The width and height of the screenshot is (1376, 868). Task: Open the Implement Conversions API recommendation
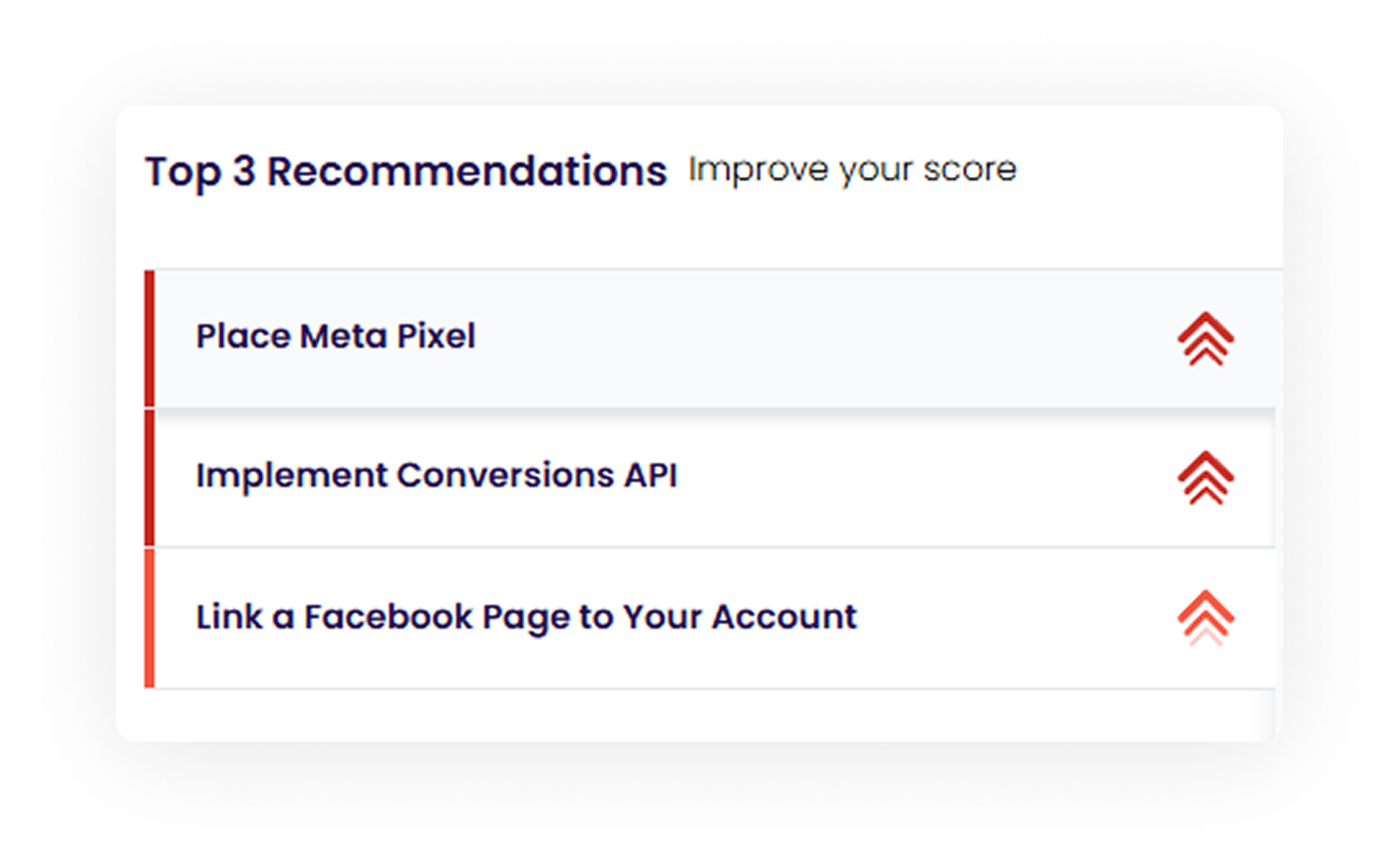(436, 476)
